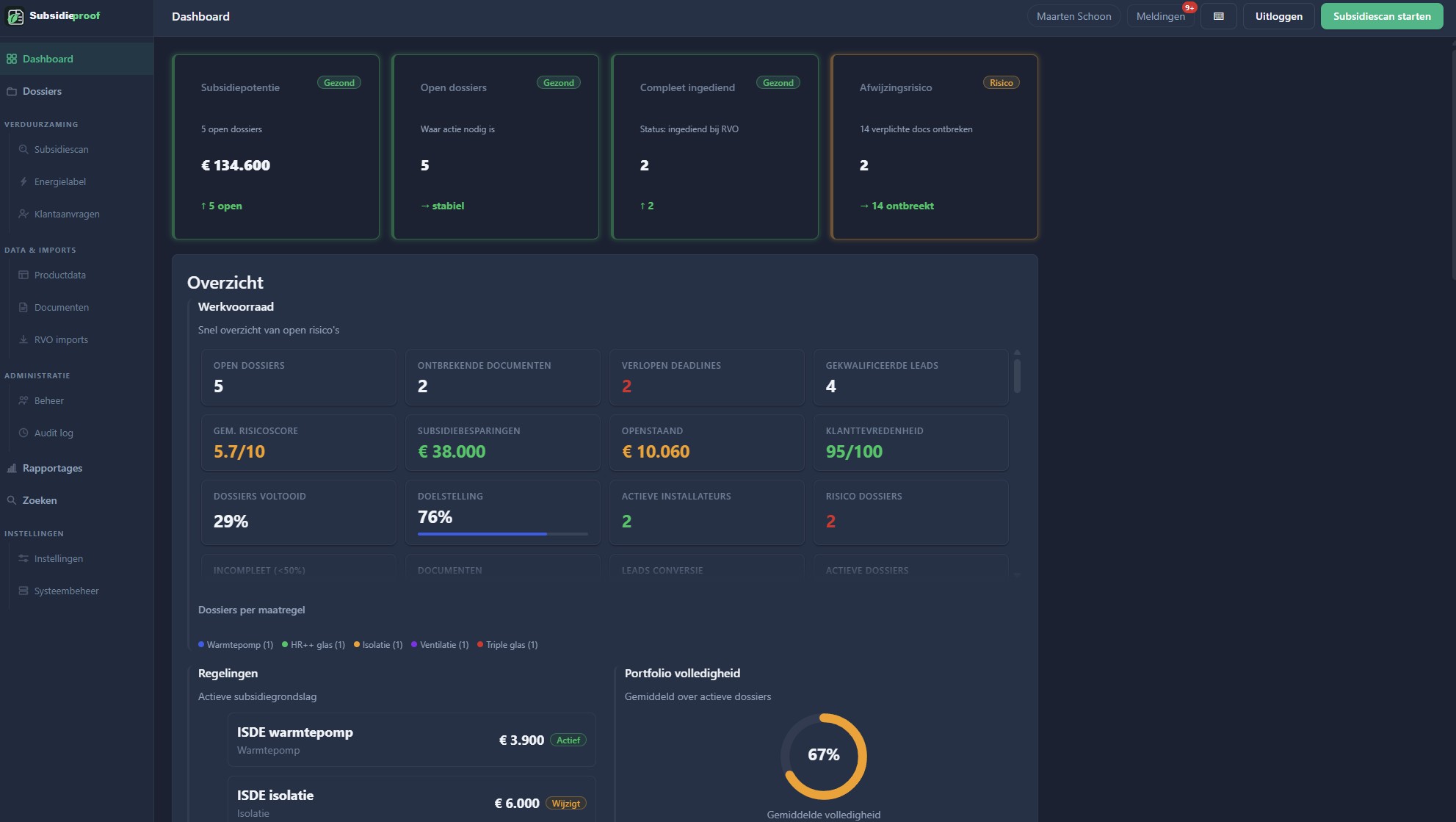Open the Meldingen notifications
The image size is (1456, 822).
(x=1160, y=16)
